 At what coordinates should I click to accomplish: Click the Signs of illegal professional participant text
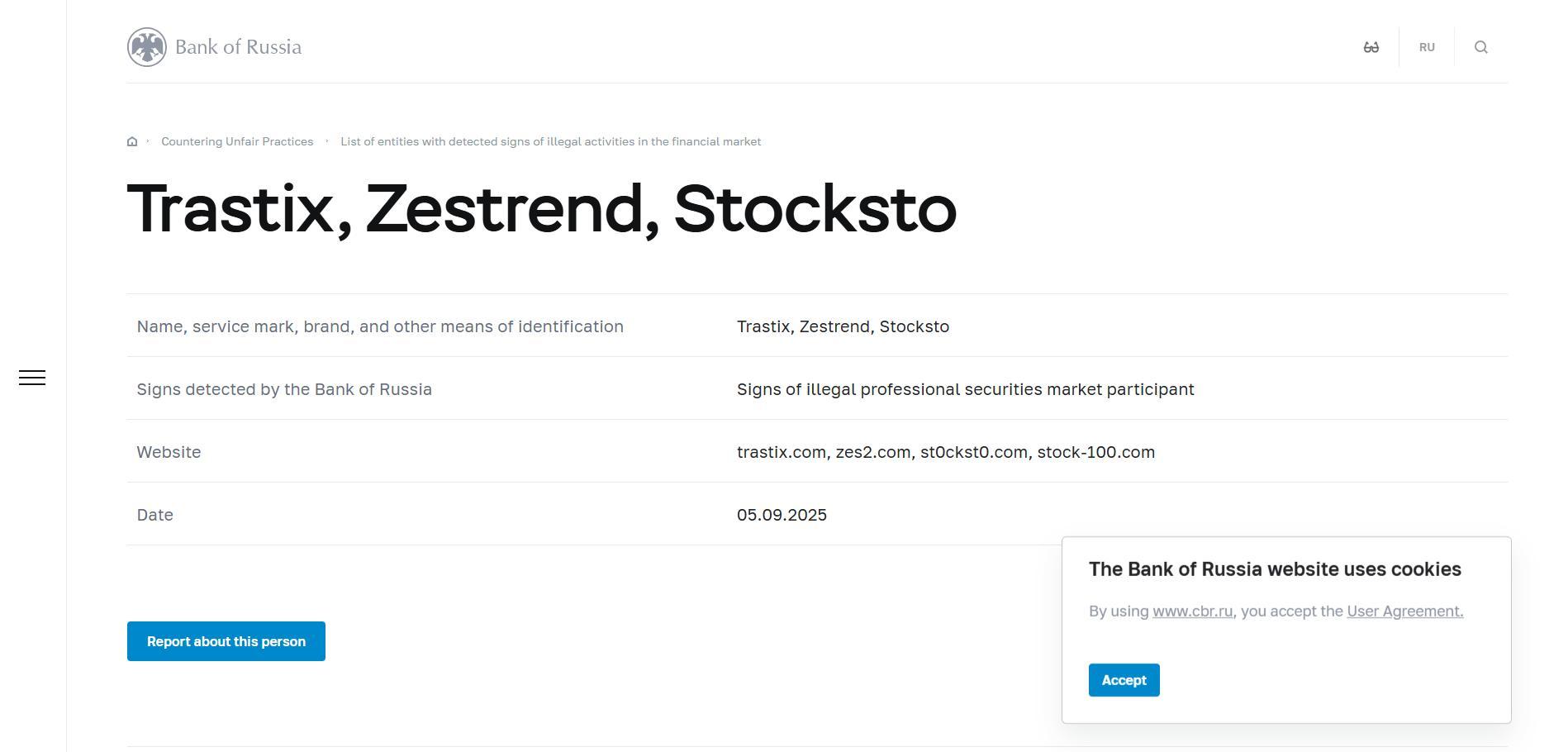coord(965,389)
